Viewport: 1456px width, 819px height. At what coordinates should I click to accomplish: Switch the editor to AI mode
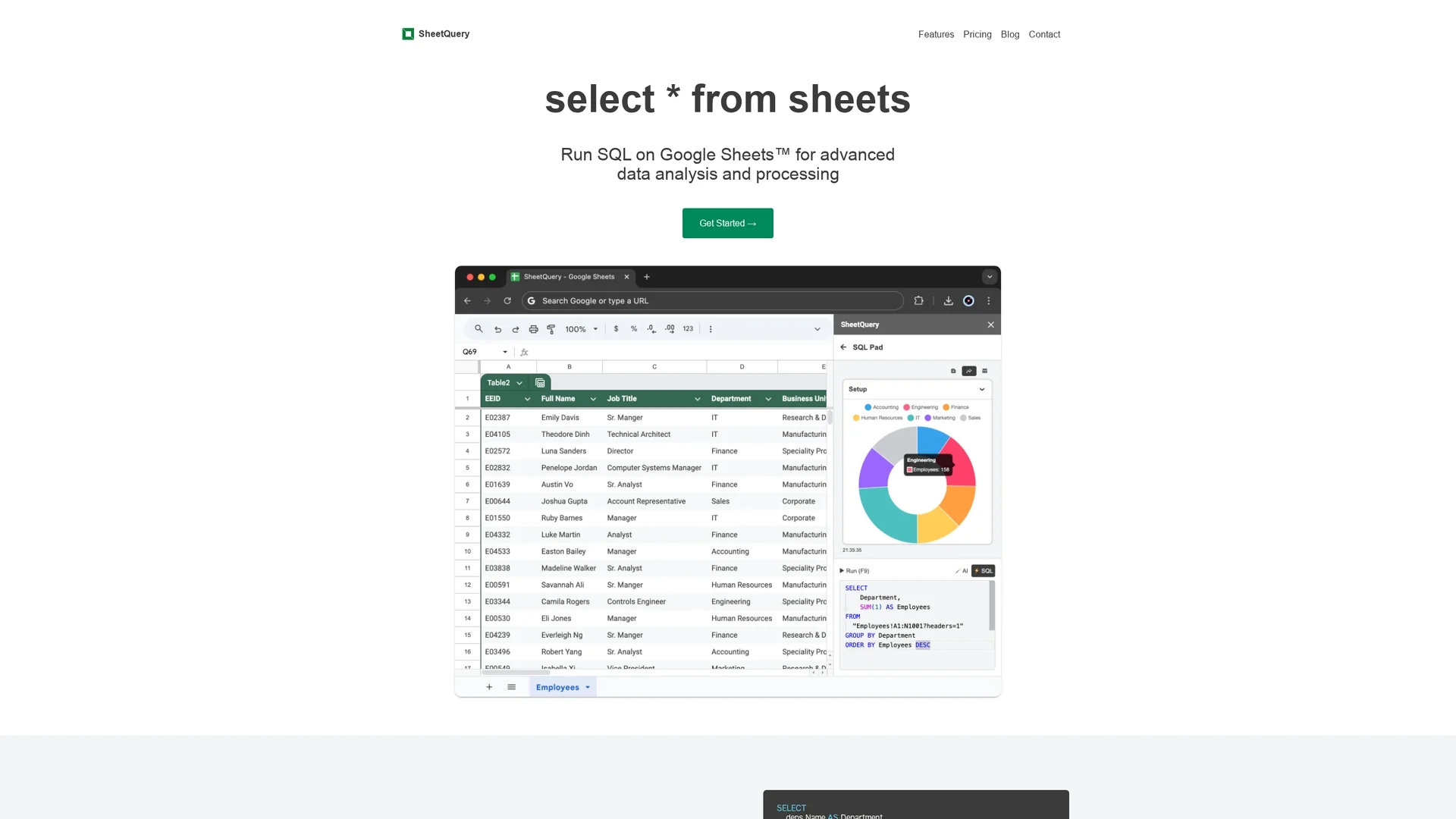(x=962, y=571)
